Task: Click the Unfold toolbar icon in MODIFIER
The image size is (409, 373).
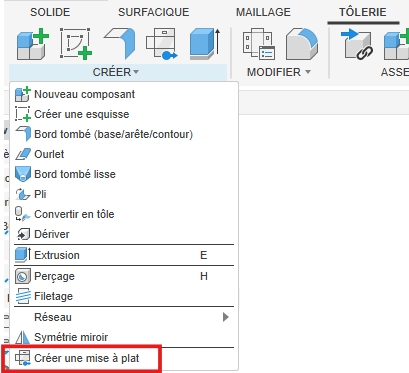Action: [302, 44]
